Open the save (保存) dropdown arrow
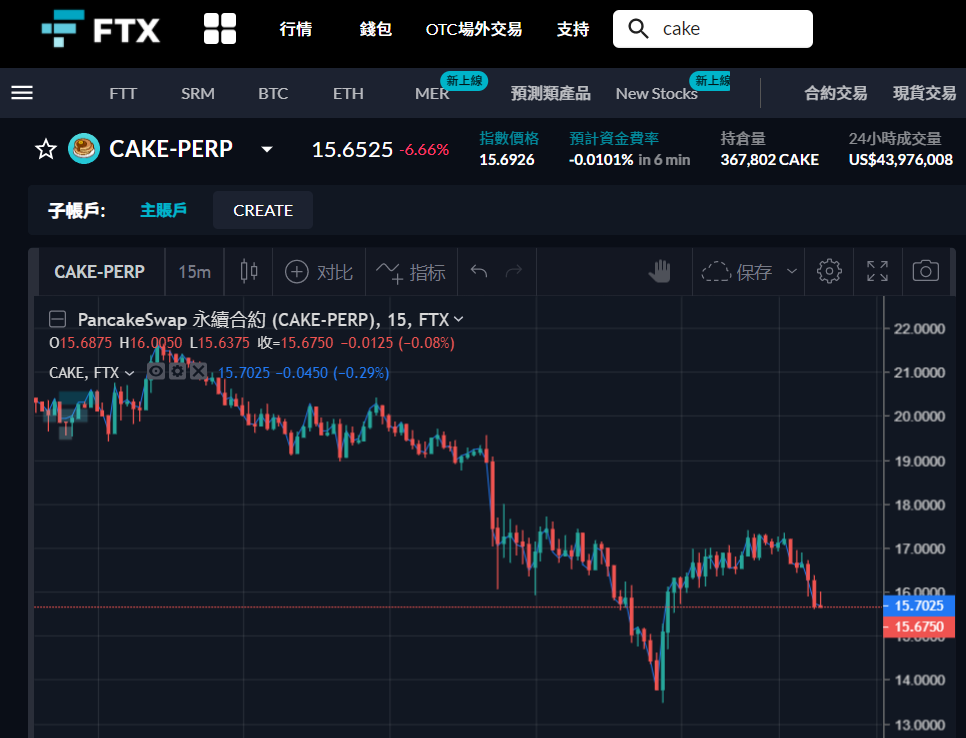This screenshot has width=966, height=738. point(792,271)
